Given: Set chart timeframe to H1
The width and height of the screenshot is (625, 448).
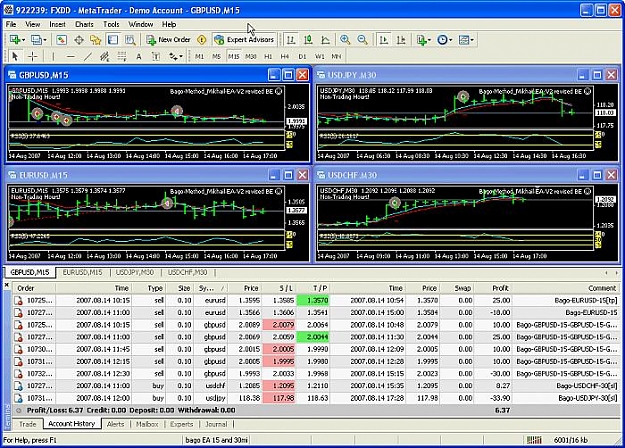Looking at the screenshot, I should 268,56.
